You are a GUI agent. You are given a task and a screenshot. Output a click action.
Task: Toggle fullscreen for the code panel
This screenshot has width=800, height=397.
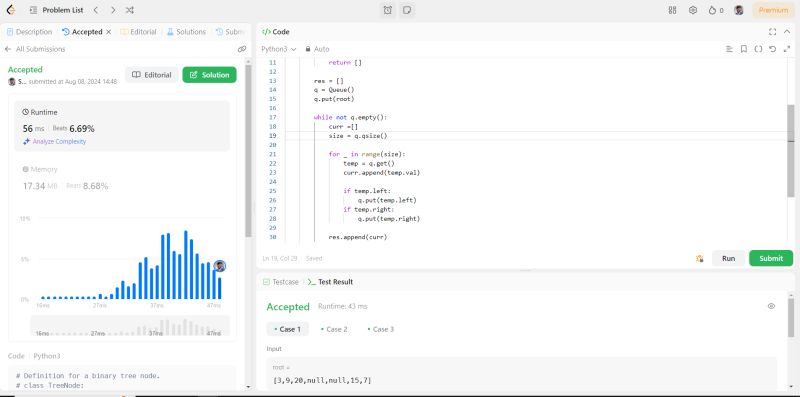pyautogui.click(x=772, y=32)
